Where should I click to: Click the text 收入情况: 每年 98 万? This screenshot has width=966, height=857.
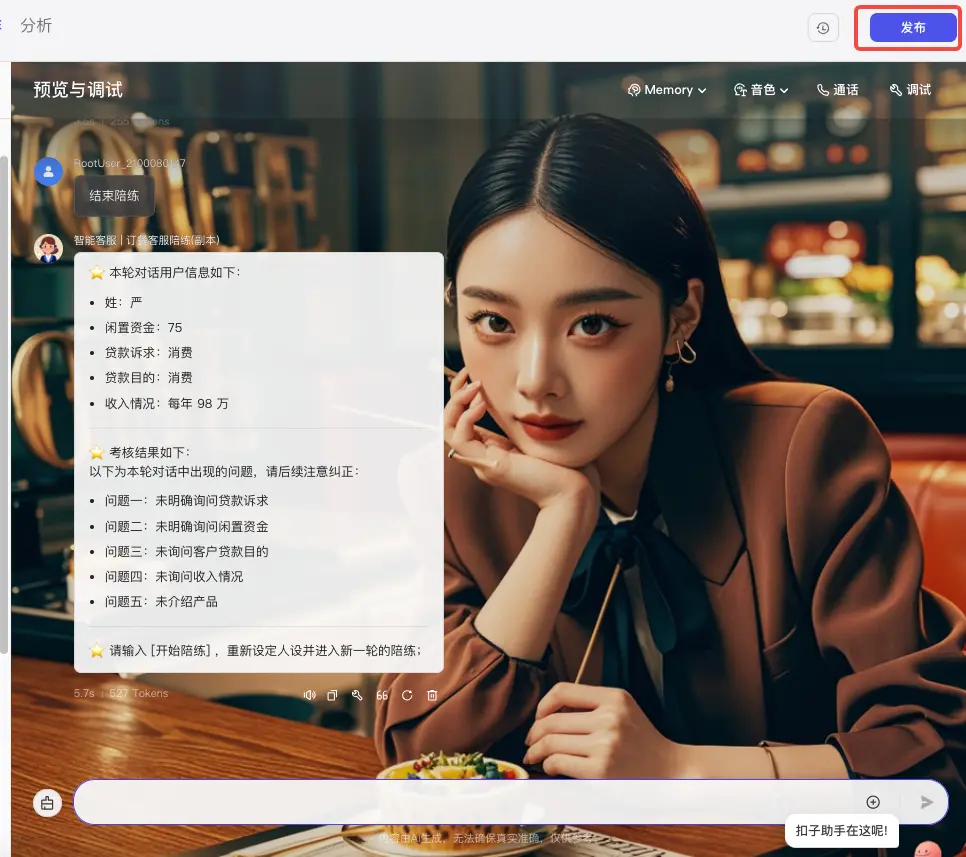click(x=166, y=404)
